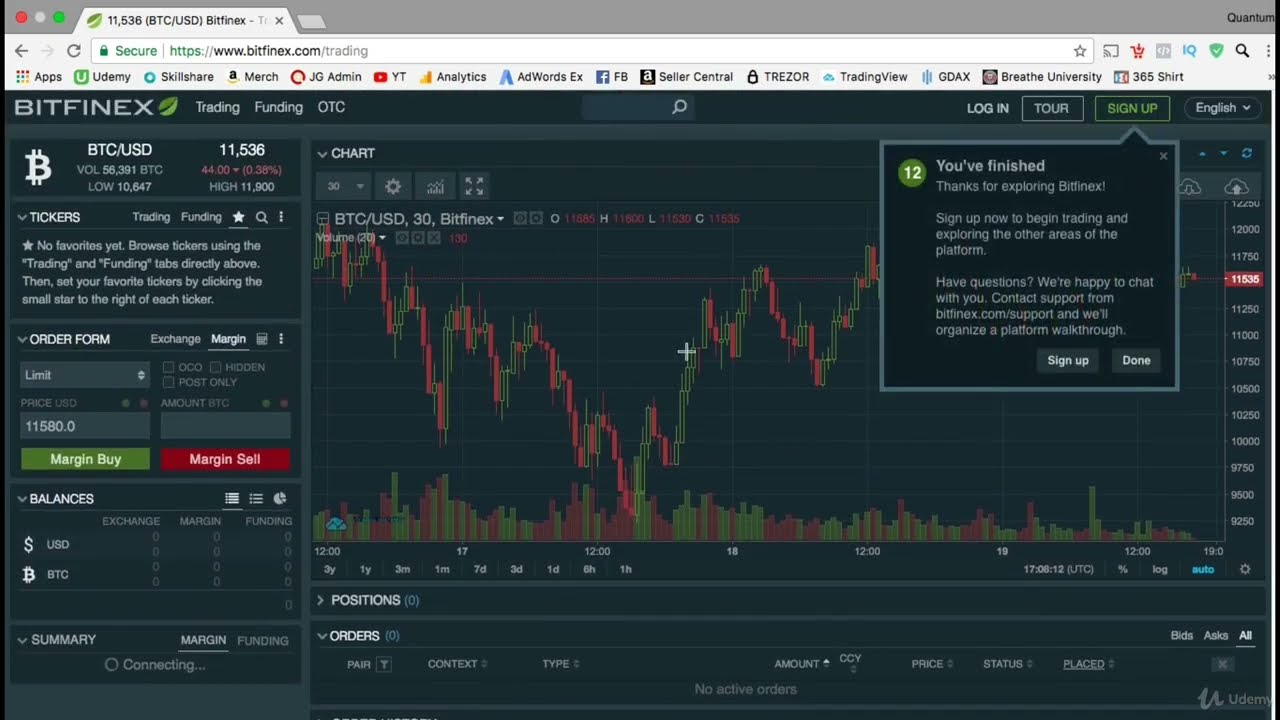The width and height of the screenshot is (1280, 720).
Task: Collapse the SUMMARY panel
Action: coord(22,640)
